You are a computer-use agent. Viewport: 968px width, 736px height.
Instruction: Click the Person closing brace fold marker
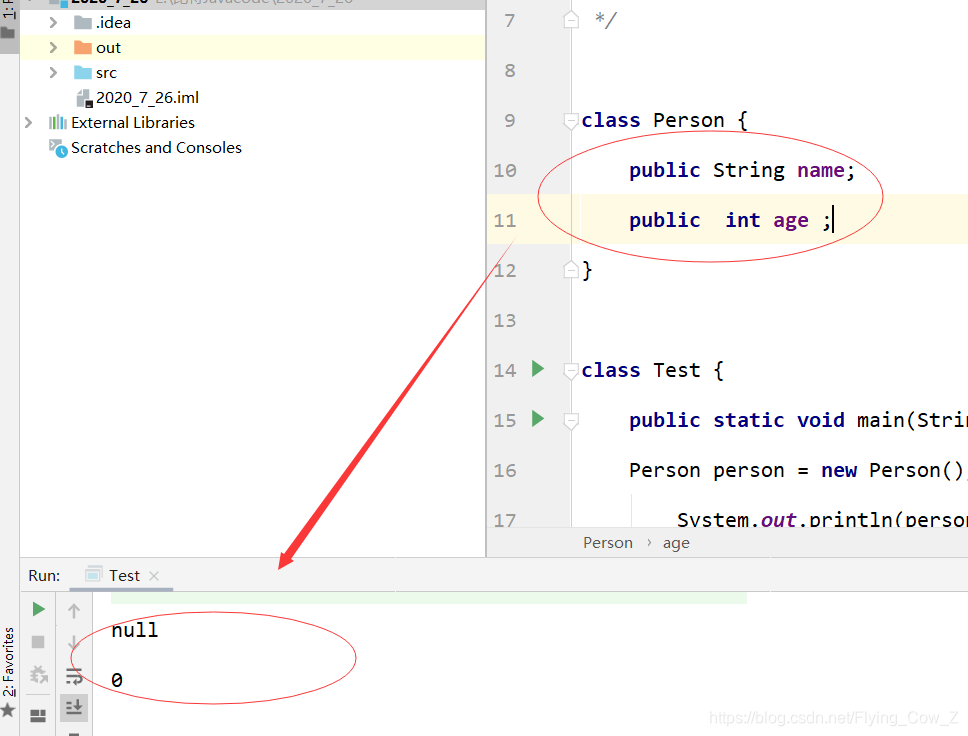(571, 270)
